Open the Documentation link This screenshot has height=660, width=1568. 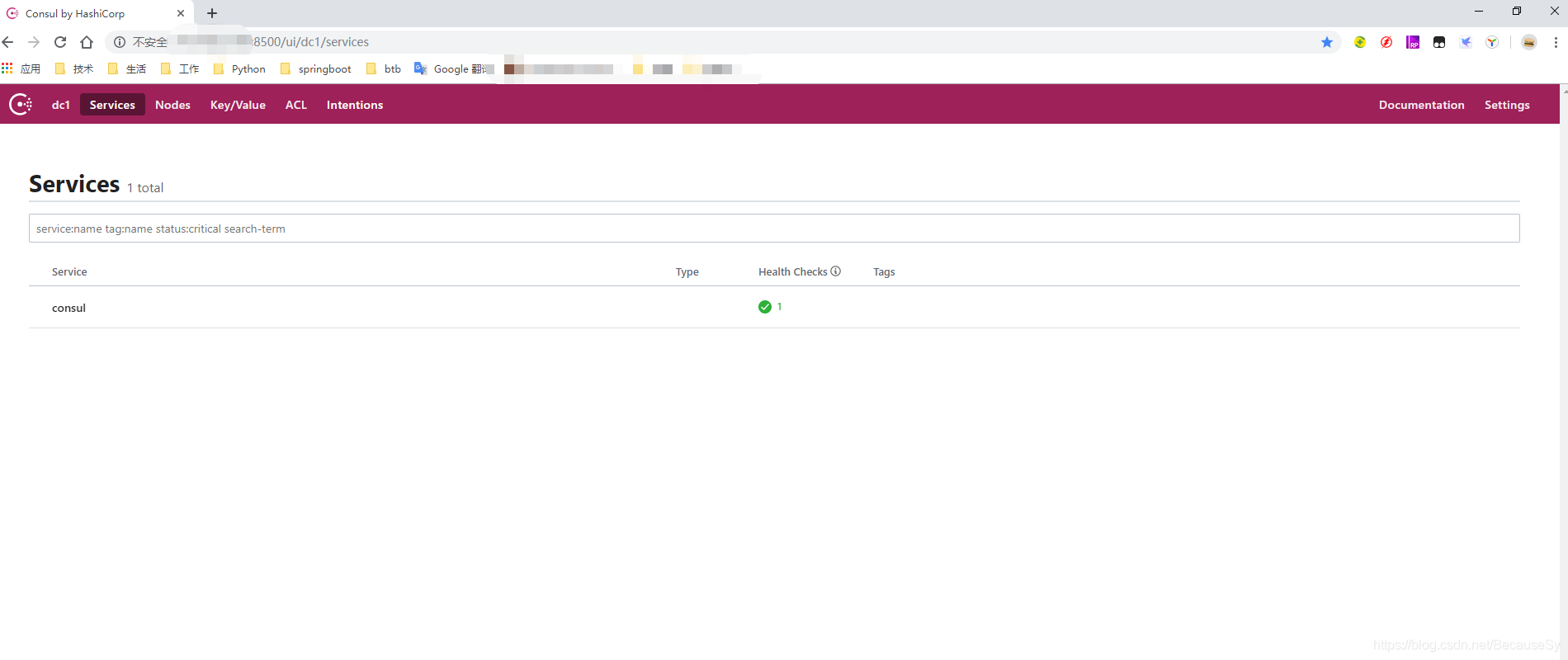[1421, 105]
